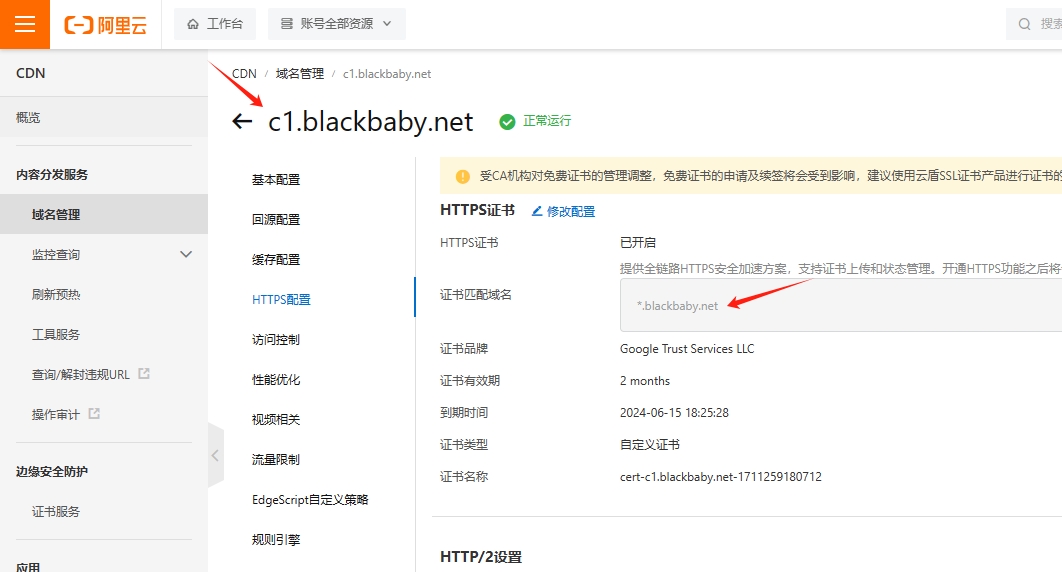
Task: Click the 2 months validity value
Action: coord(645,380)
